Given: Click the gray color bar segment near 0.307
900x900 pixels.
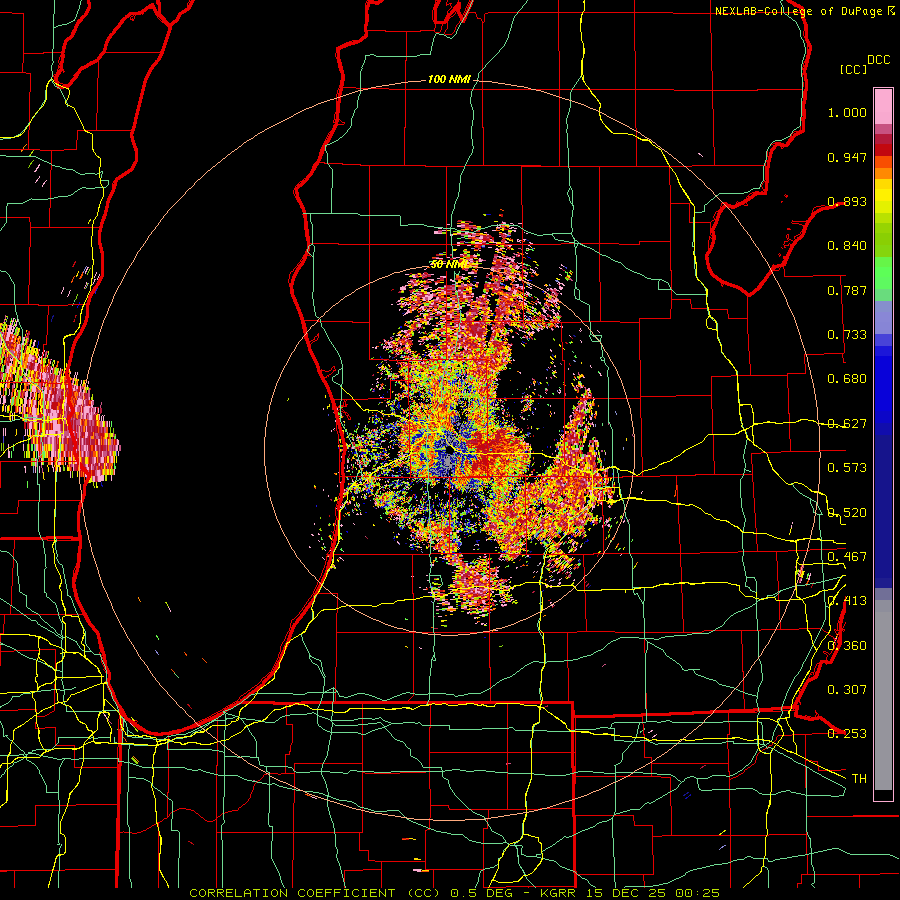Looking at the screenshot, I should point(883,695).
